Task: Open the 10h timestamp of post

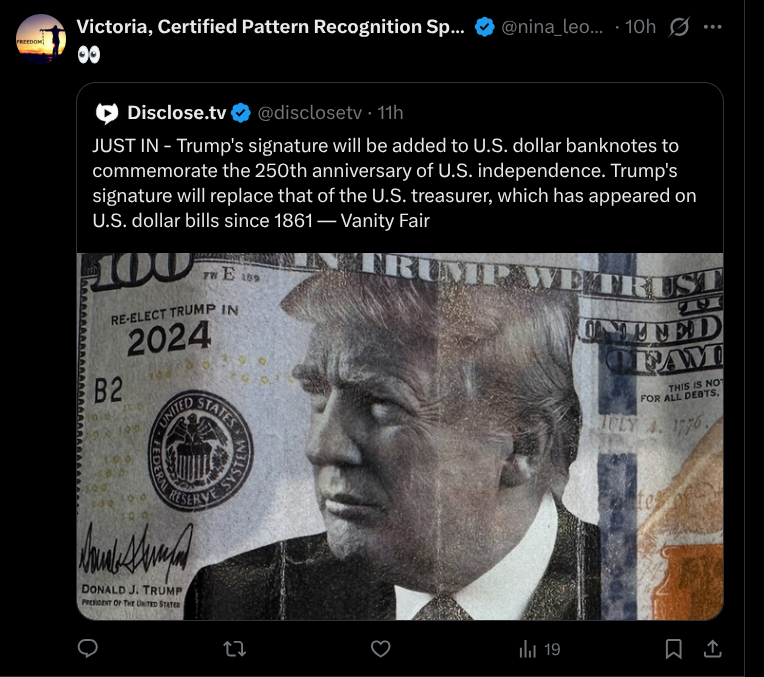Action: (640, 27)
